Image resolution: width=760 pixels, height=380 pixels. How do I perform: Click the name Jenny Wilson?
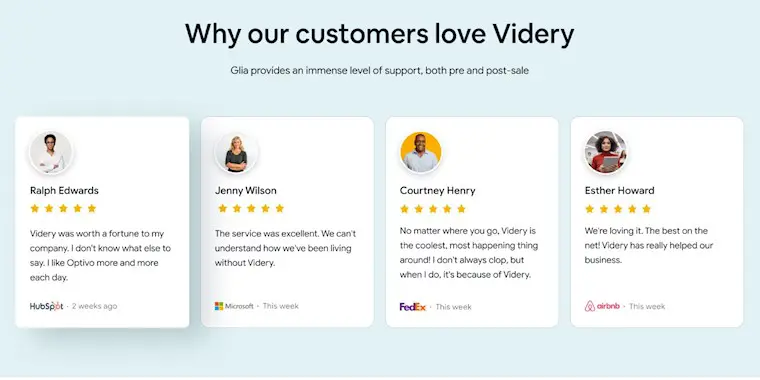pos(246,191)
